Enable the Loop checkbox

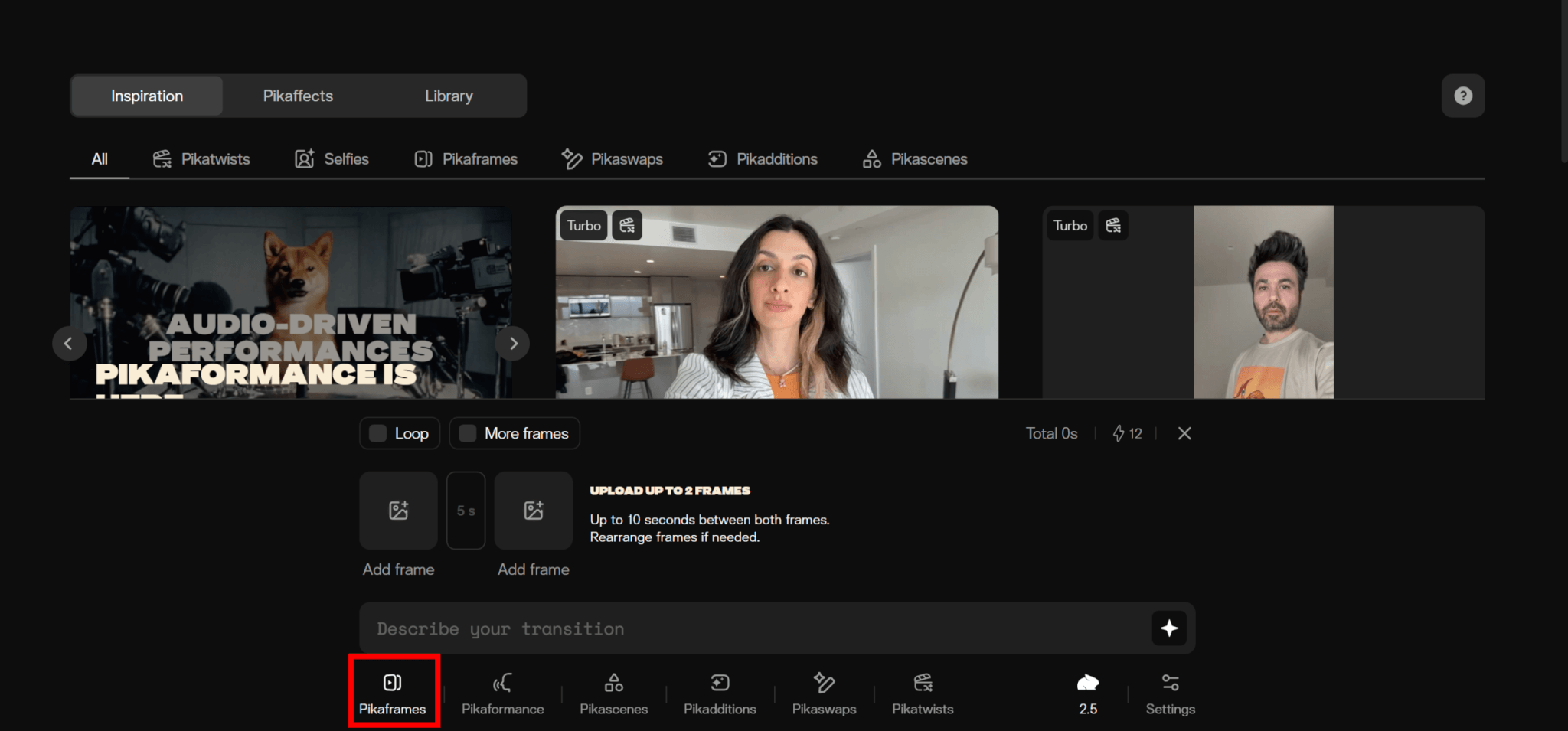(378, 433)
